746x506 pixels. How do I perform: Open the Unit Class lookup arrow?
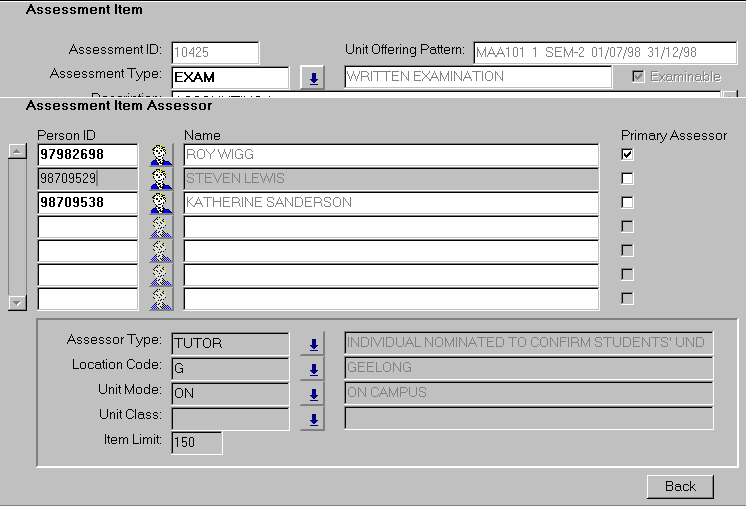[313, 419]
